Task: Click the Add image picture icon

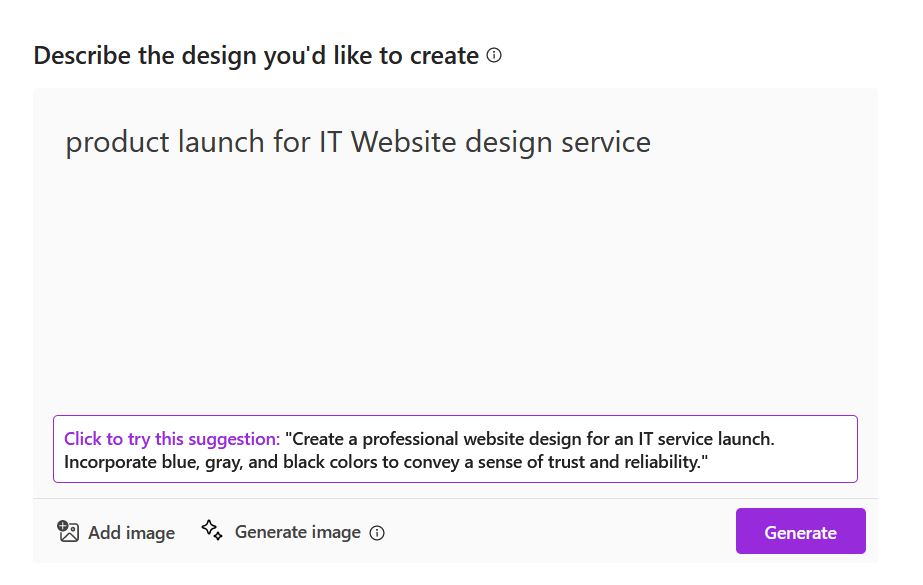Action: pos(68,531)
